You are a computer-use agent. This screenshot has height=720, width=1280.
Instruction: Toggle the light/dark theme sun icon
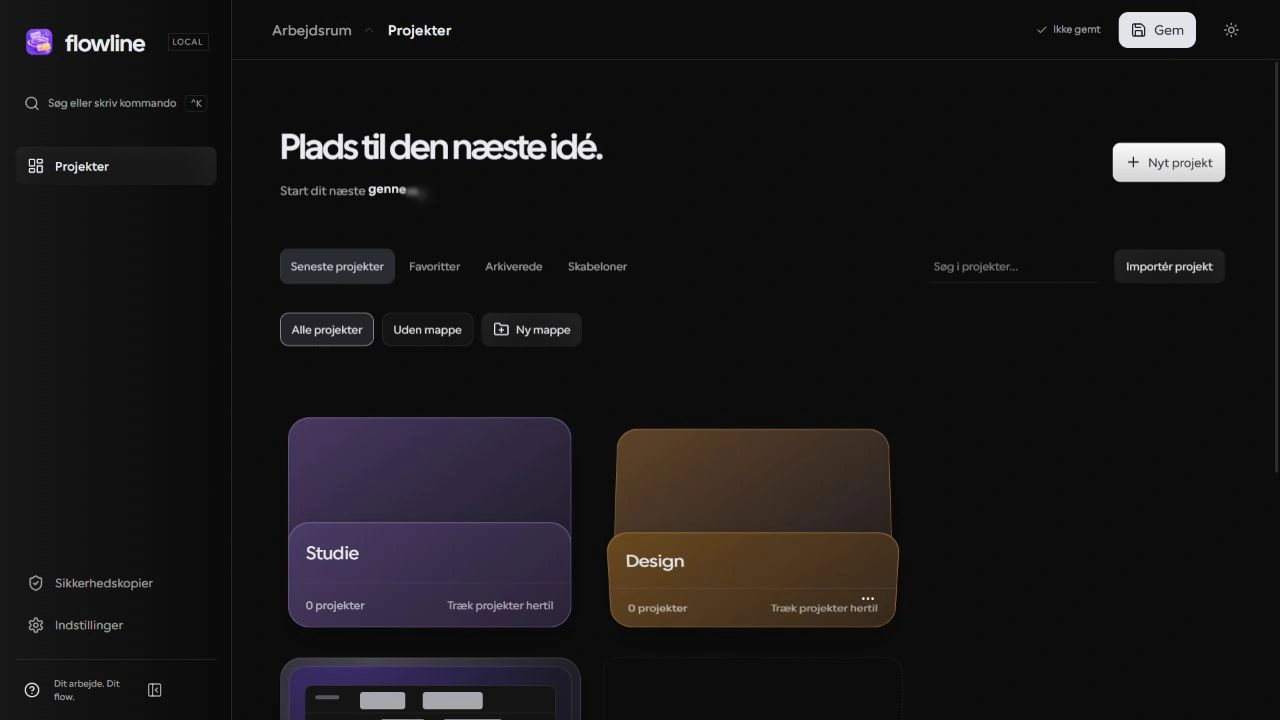tap(1231, 30)
